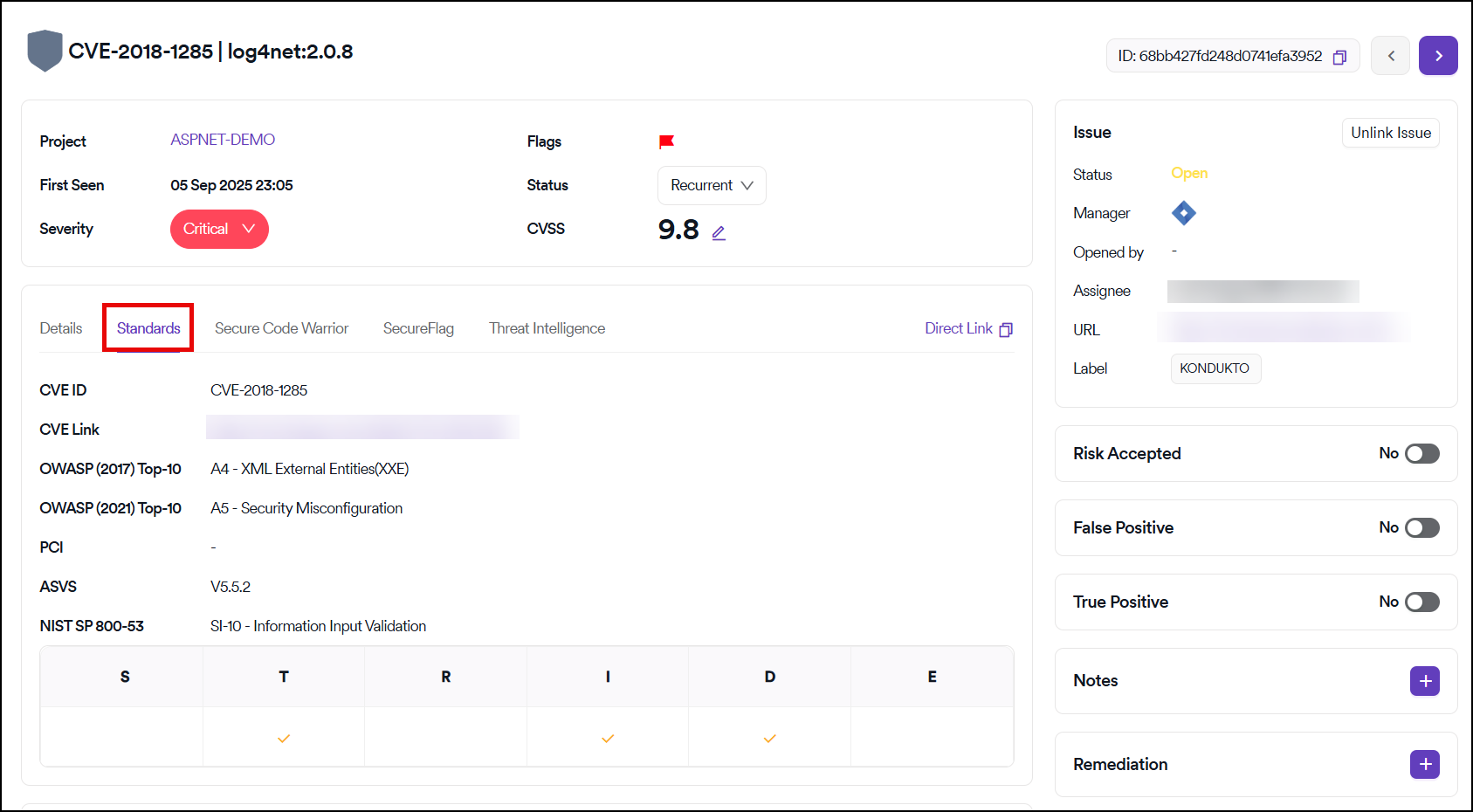Switch to the Details tab
Image resolution: width=1473 pixels, height=812 pixels.
tap(61, 328)
